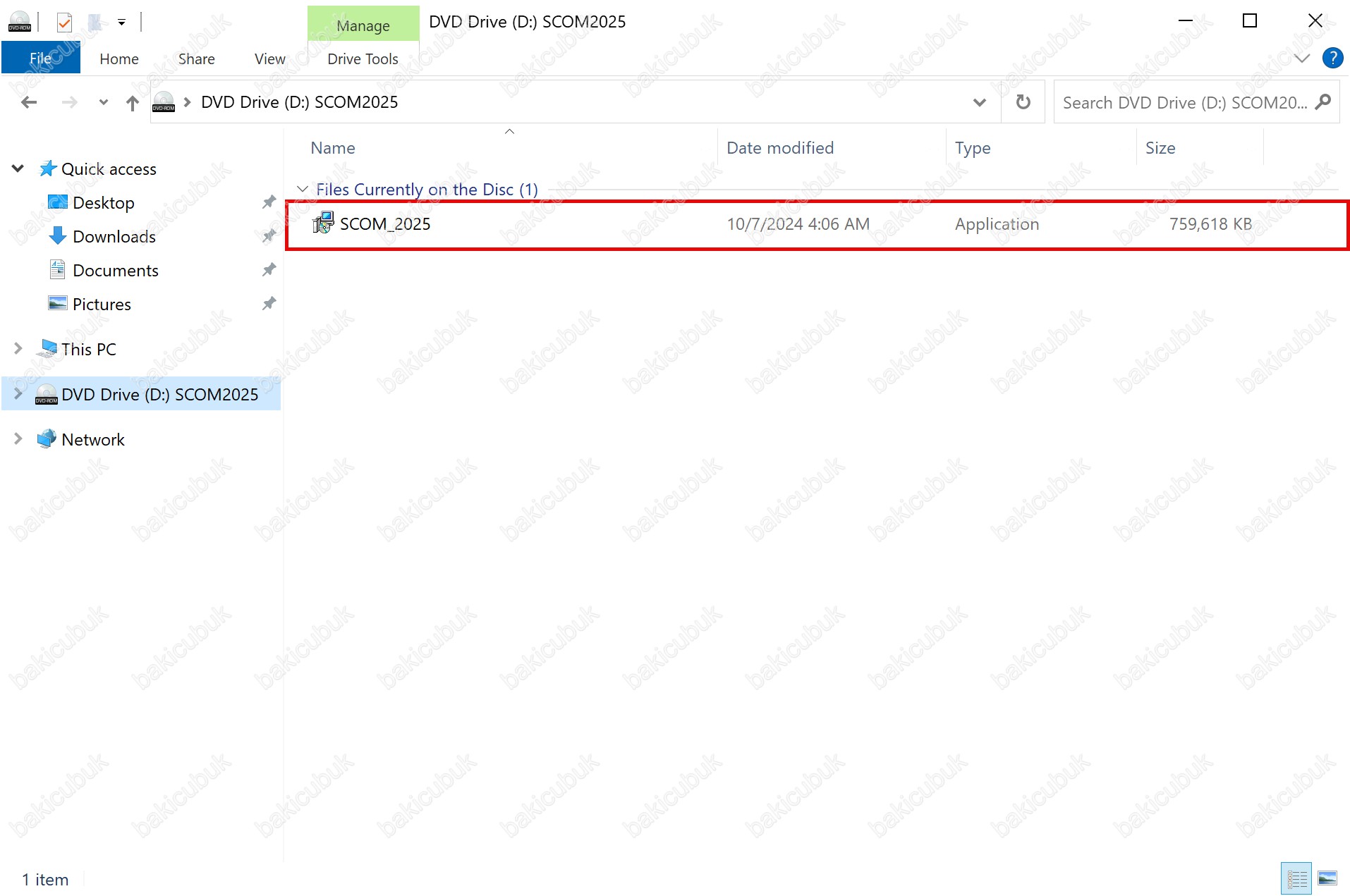Click the search magnifier icon
Image resolution: width=1350 pixels, height=896 pixels.
(1323, 103)
